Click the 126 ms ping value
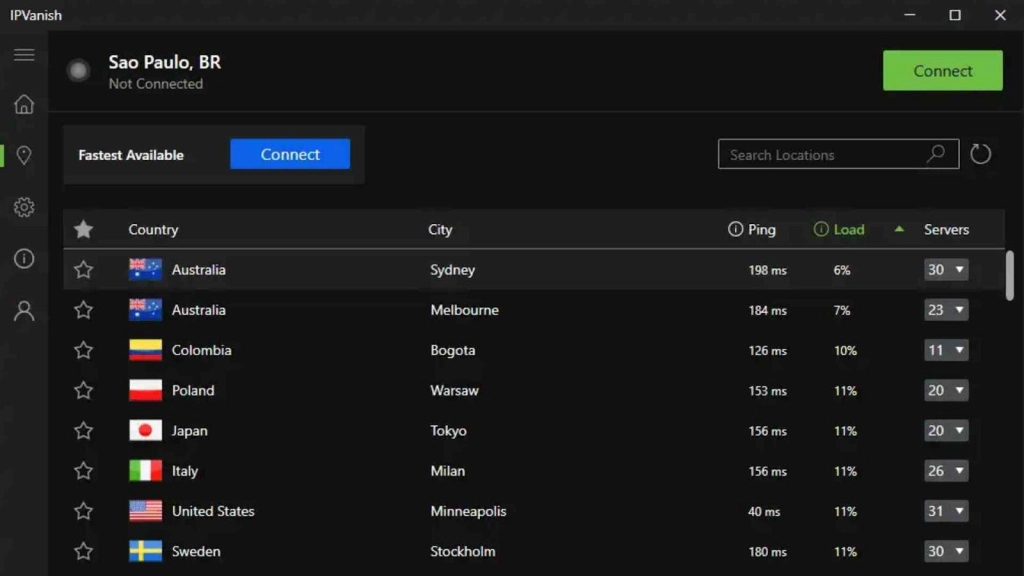The height and width of the screenshot is (576, 1024). click(x=767, y=351)
